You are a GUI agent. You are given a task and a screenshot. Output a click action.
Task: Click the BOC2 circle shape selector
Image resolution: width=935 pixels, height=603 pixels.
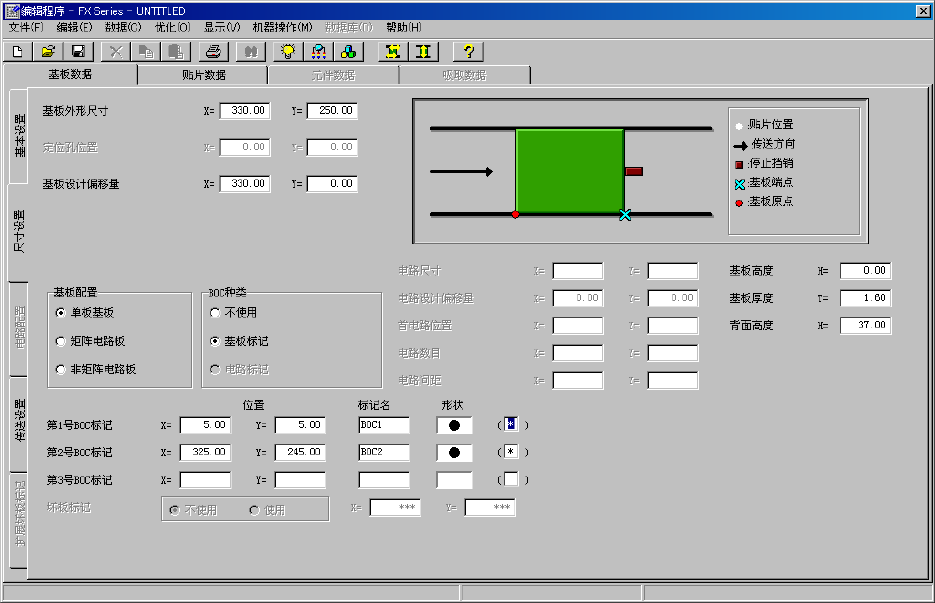pos(454,453)
